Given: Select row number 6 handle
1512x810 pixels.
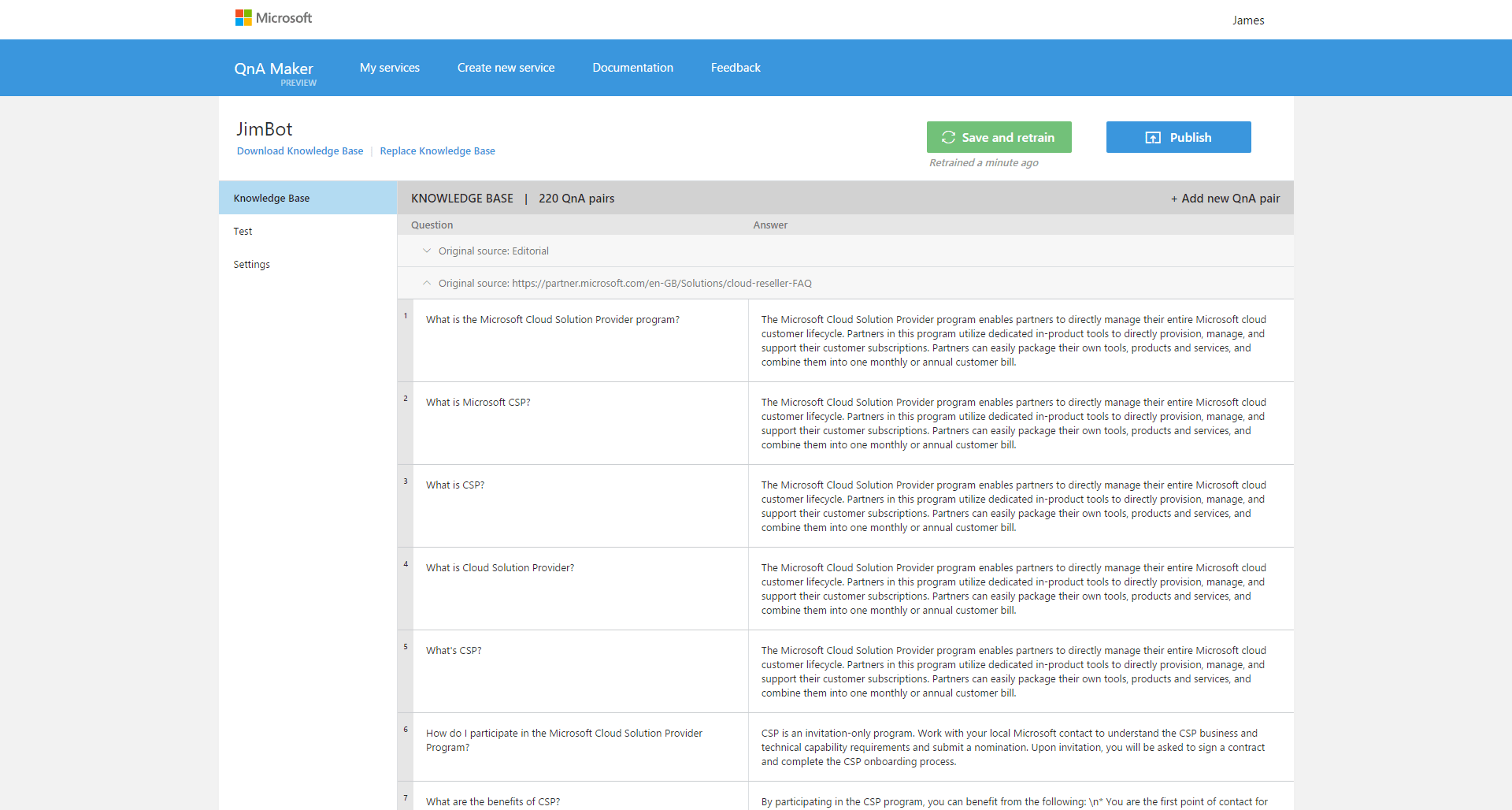Looking at the screenshot, I should pos(406,747).
